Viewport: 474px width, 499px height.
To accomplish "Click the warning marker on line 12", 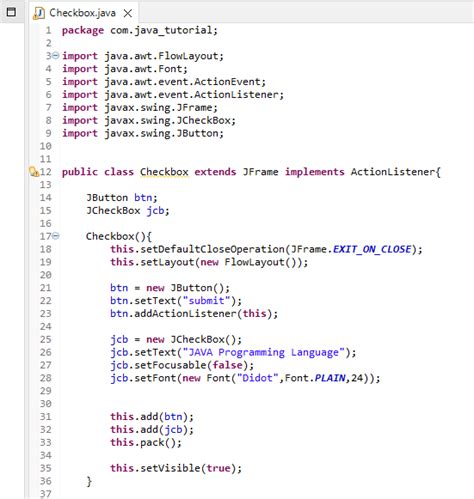I will [34, 172].
